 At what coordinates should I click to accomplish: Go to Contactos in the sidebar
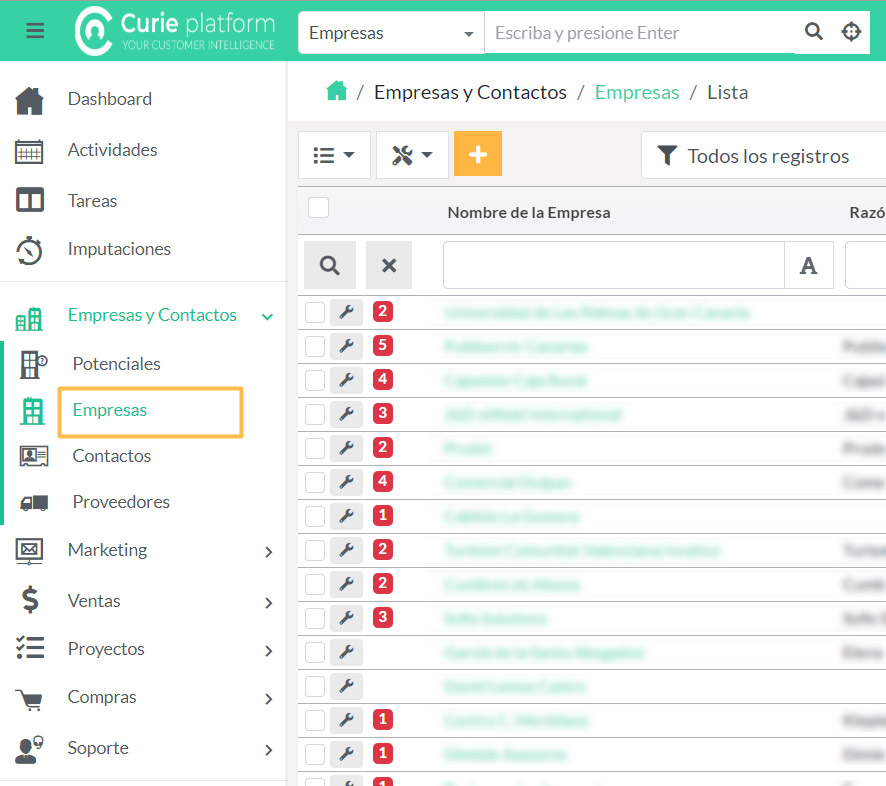pyautogui.click(x=111, y=456)
